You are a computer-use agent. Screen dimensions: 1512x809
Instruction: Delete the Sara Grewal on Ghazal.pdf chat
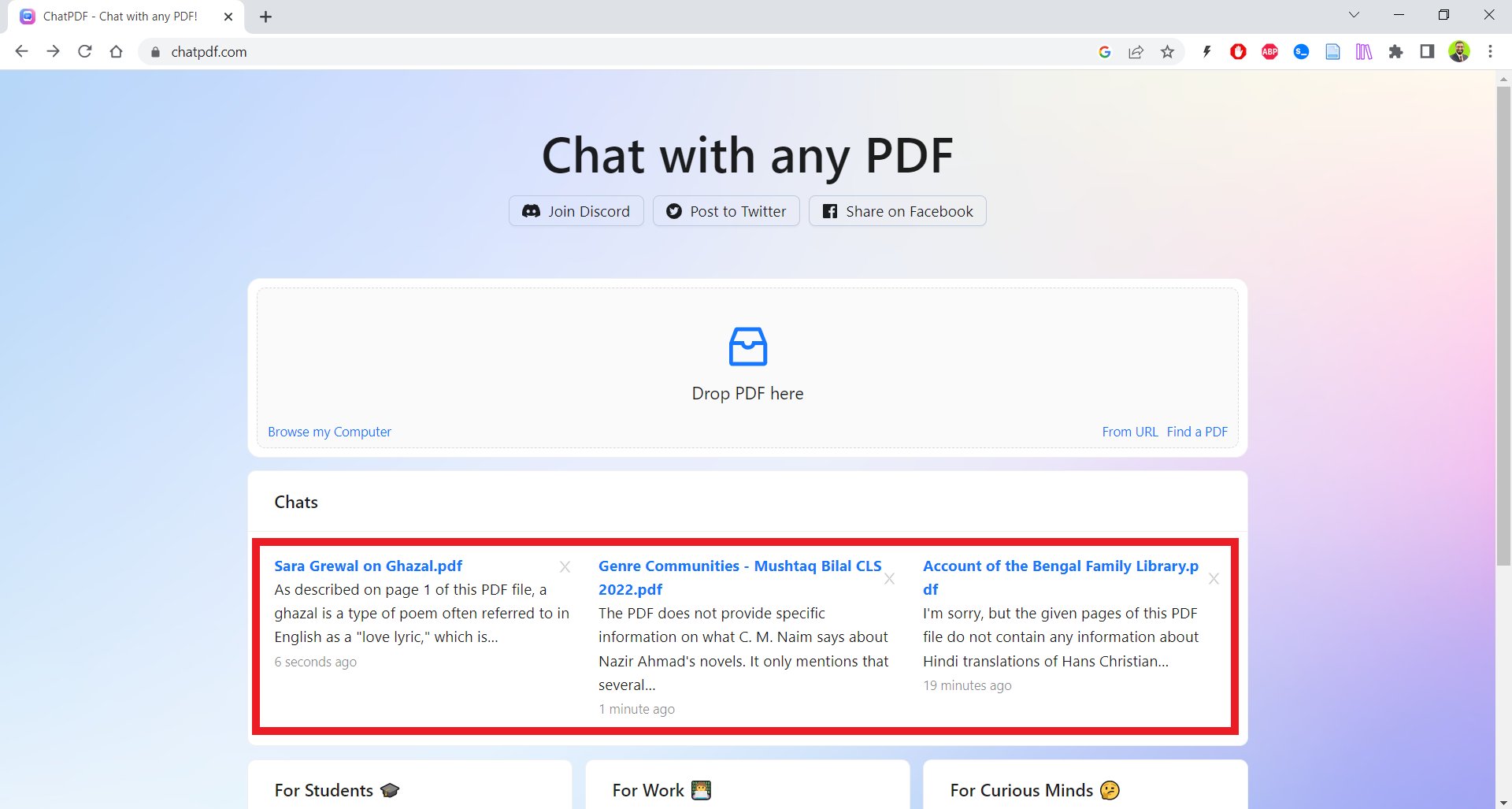point(565,566)
